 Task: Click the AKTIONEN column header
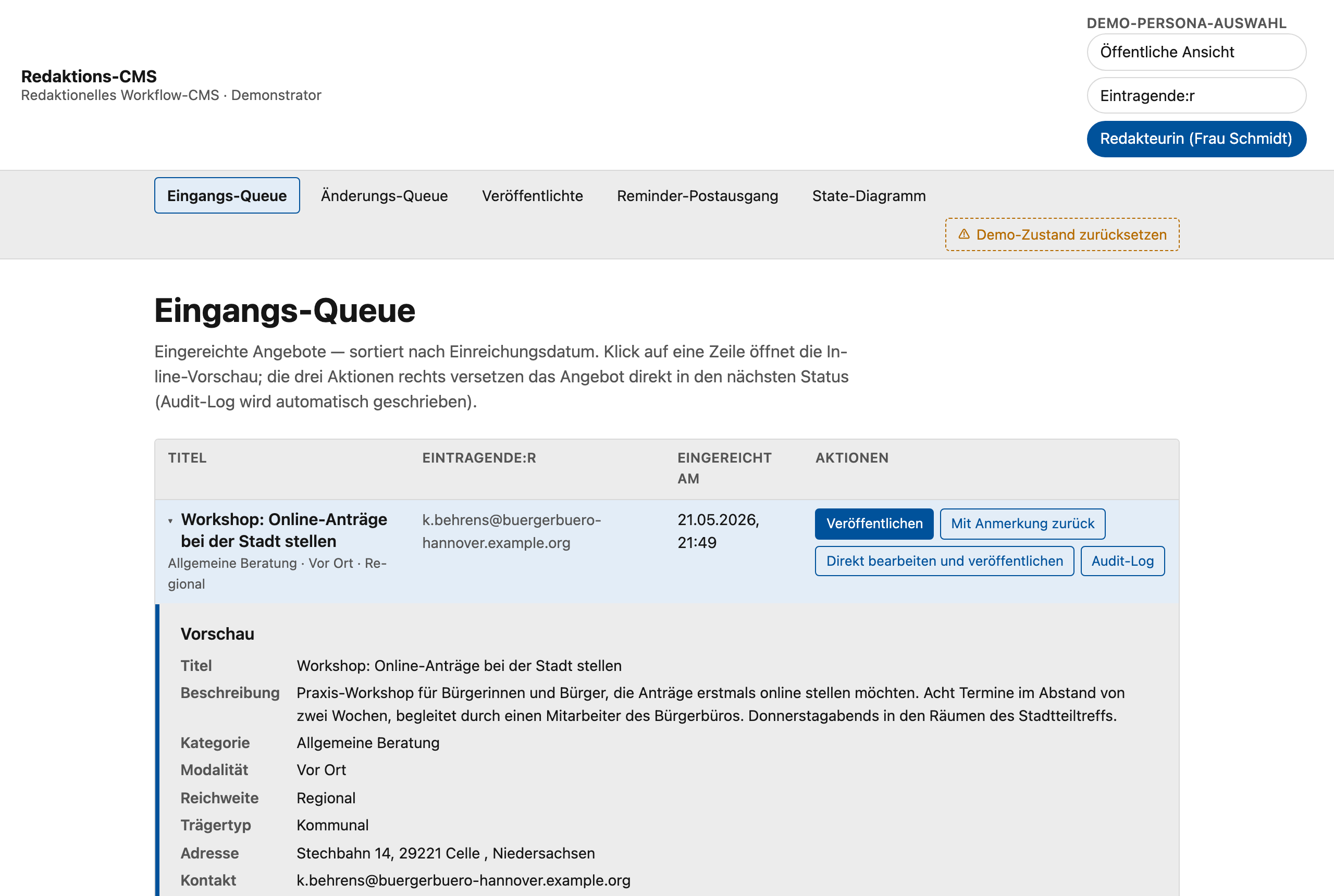851,458
